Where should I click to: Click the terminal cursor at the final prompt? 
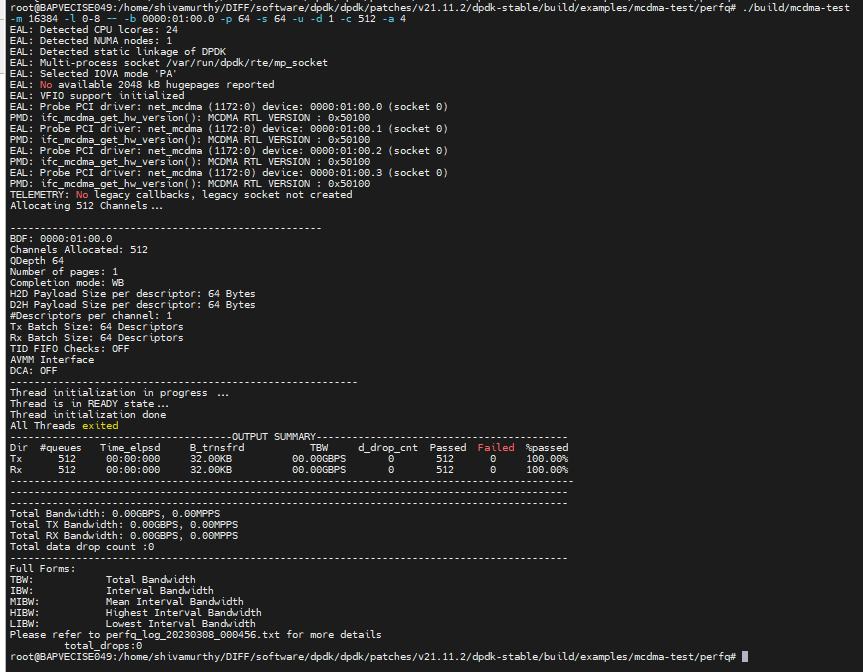coord(745,656)
